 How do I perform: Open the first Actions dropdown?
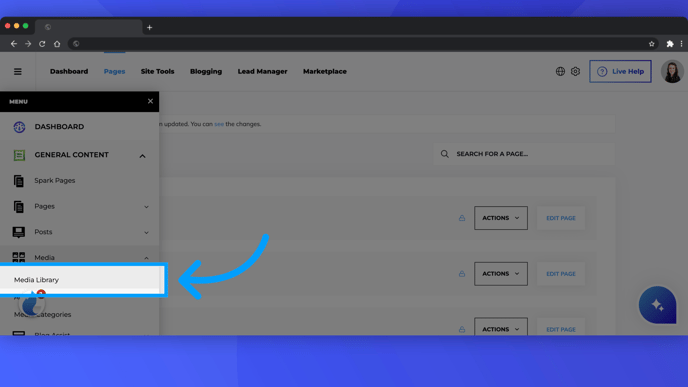click(501, 218)
